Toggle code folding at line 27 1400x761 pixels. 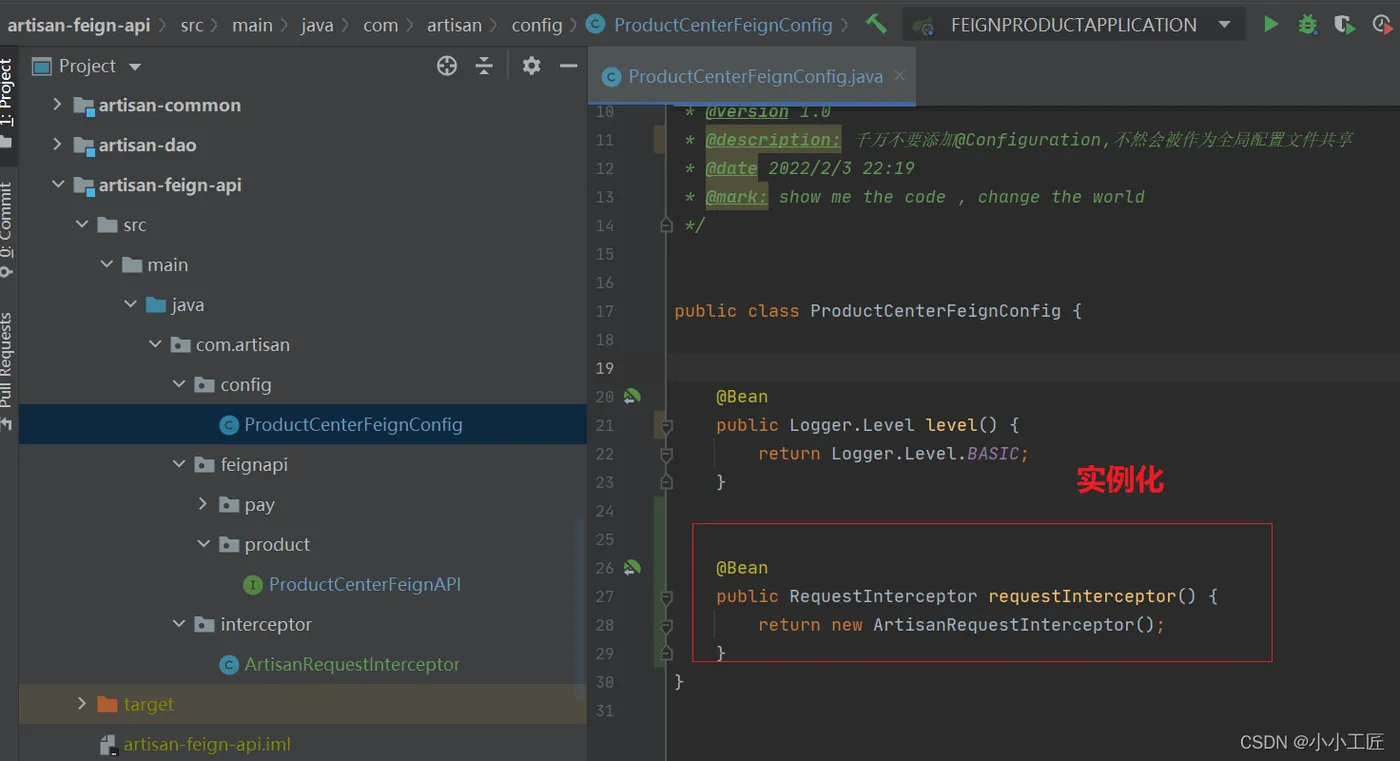[666, 597]
